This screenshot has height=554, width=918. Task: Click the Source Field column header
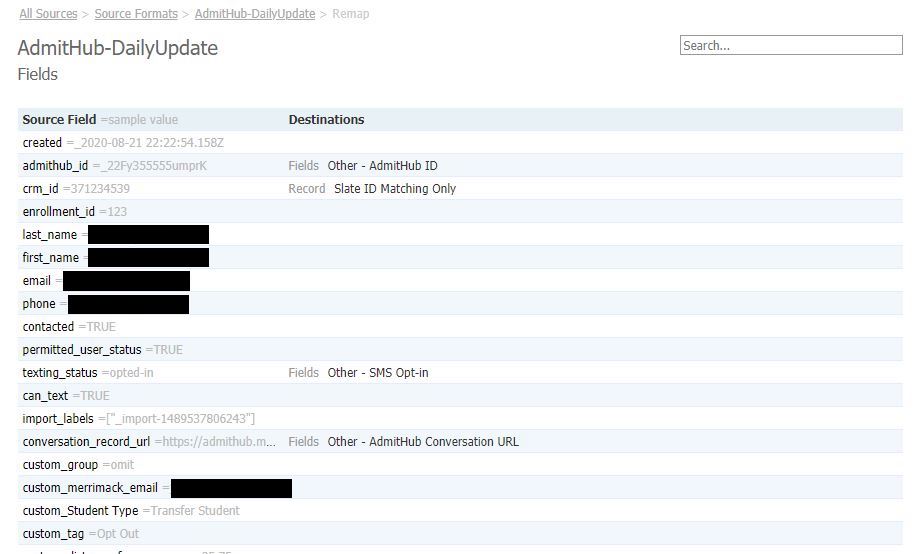tap(59, 119)
